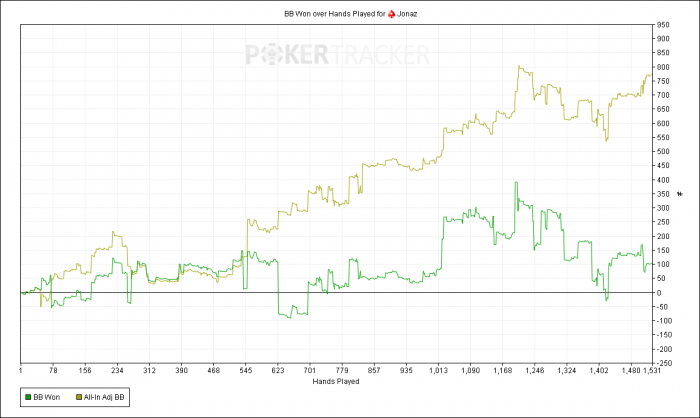Viewport: 700px width, 418px height.
Task: Click x-axis tick label 623
Action: (x=278, y=370)
